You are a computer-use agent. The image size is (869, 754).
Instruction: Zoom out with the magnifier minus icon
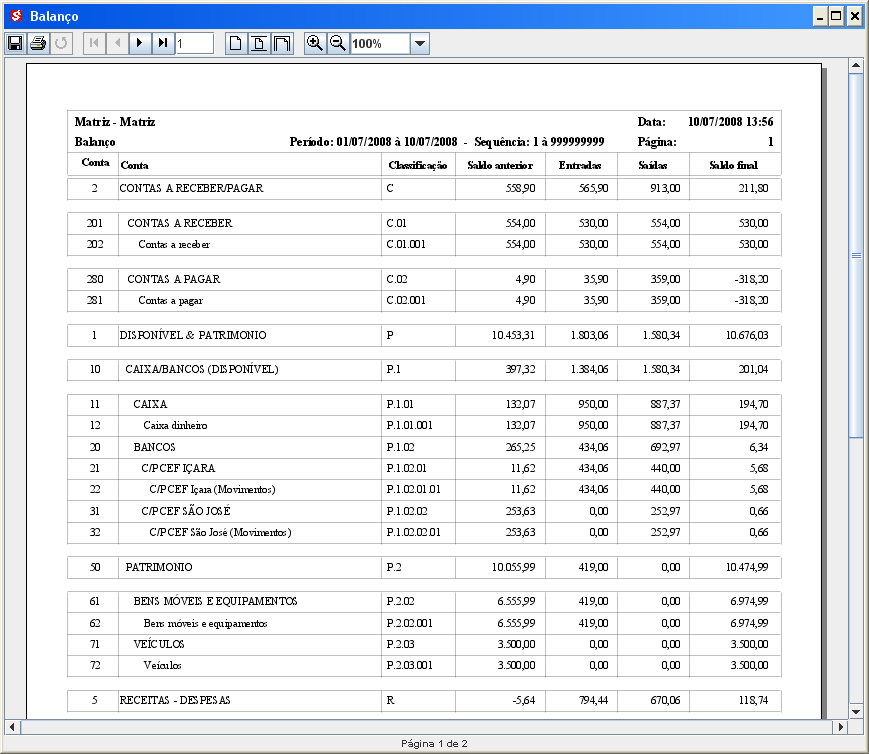(x=338, y=43)
